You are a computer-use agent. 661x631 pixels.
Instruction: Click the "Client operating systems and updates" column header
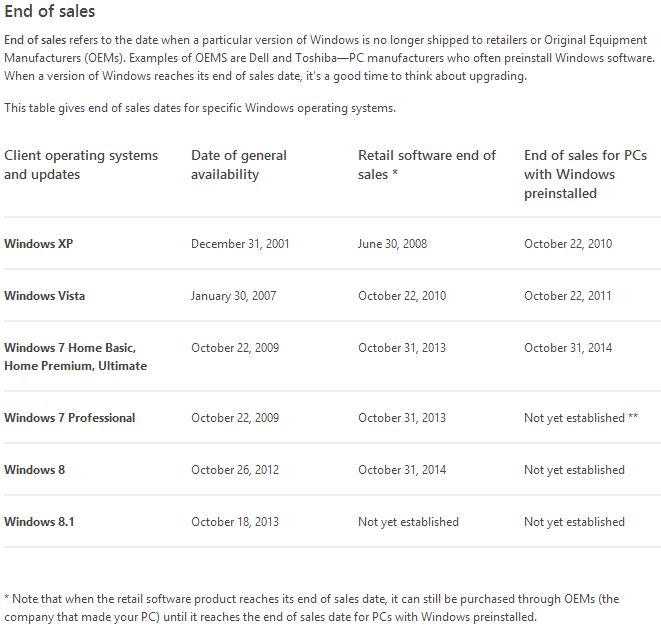coord(81,165)
